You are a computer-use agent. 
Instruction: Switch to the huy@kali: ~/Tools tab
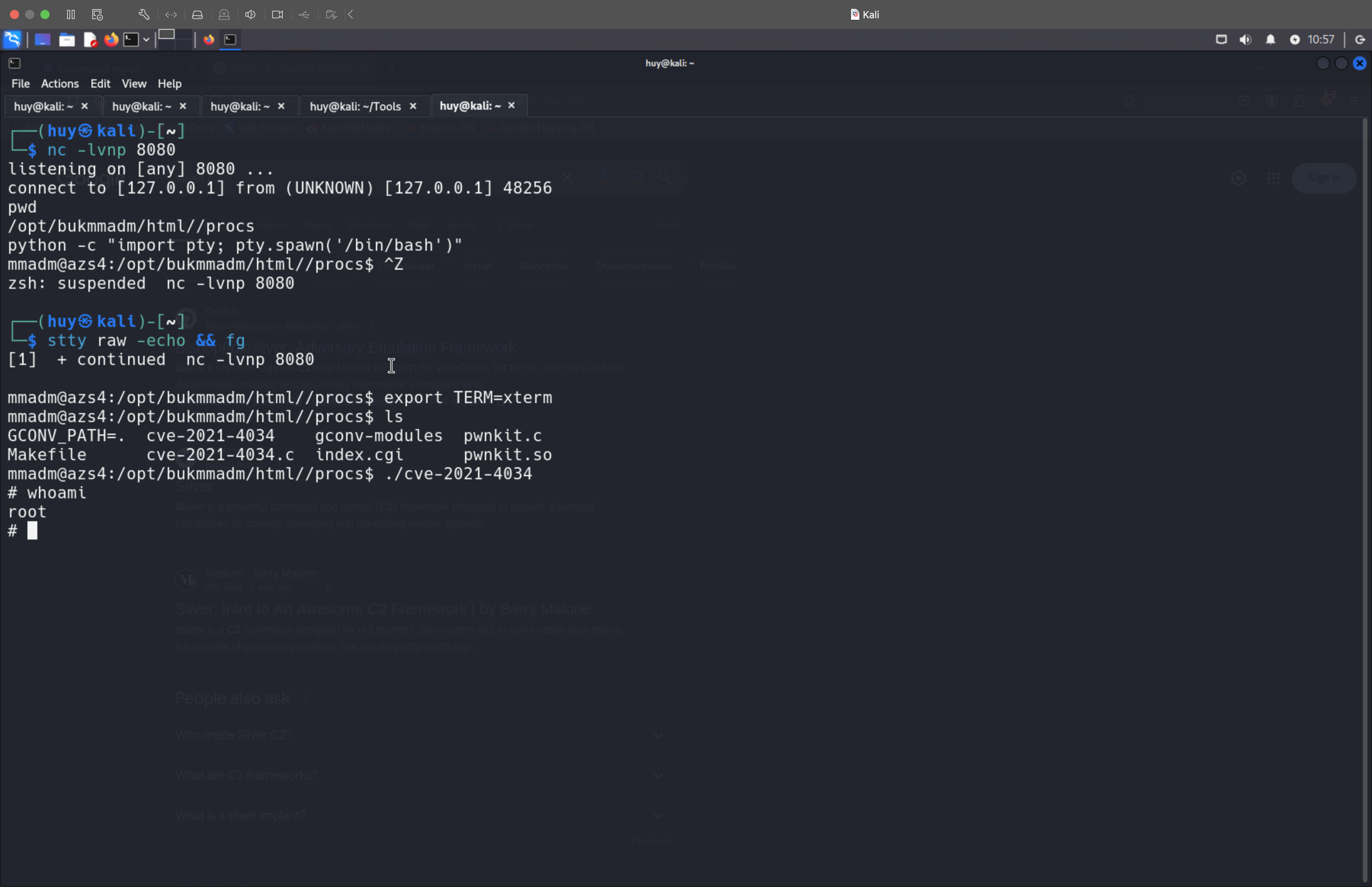coord(355,106)
